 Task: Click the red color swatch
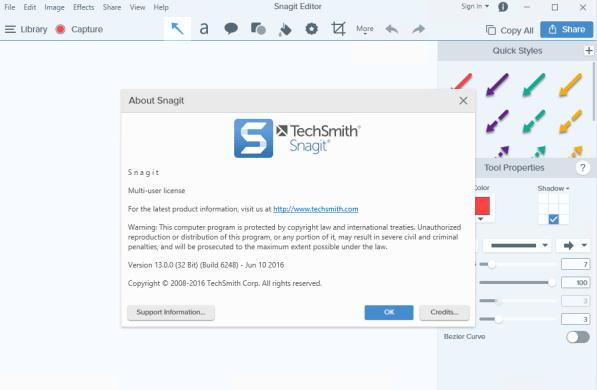click(482, 206)
